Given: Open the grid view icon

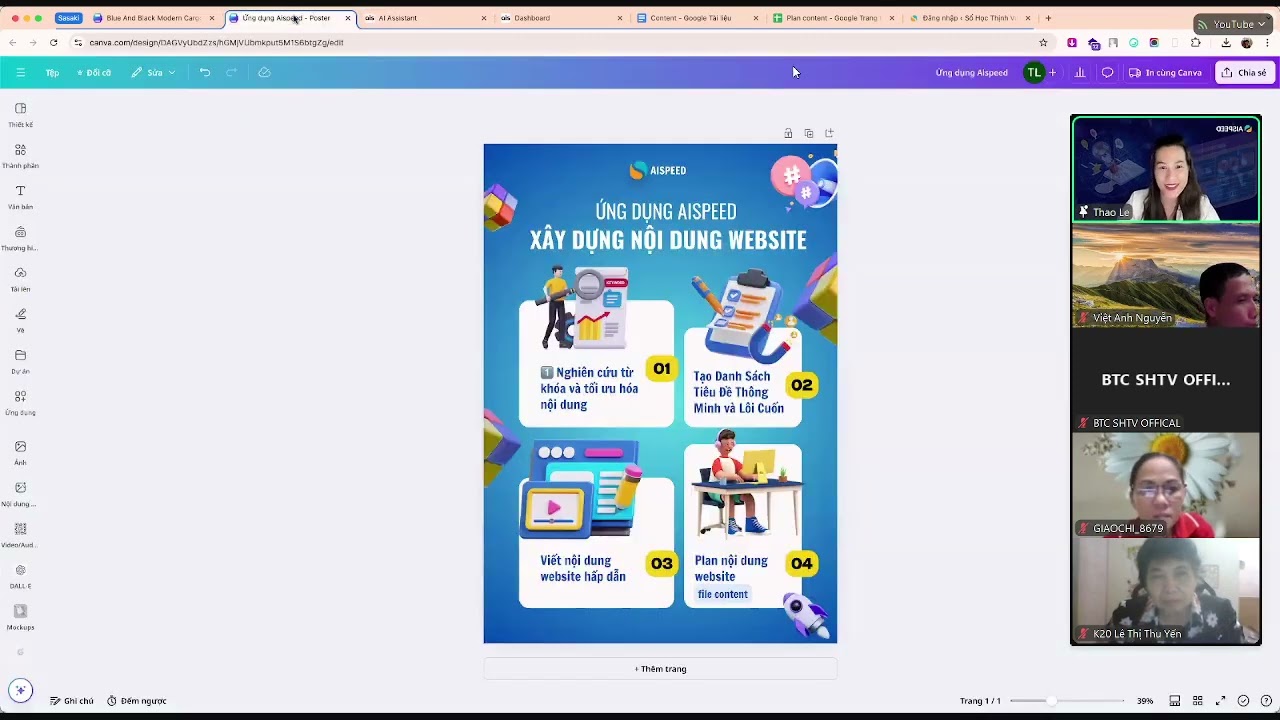Looking at the screenshot, I should pos(1197,701).
